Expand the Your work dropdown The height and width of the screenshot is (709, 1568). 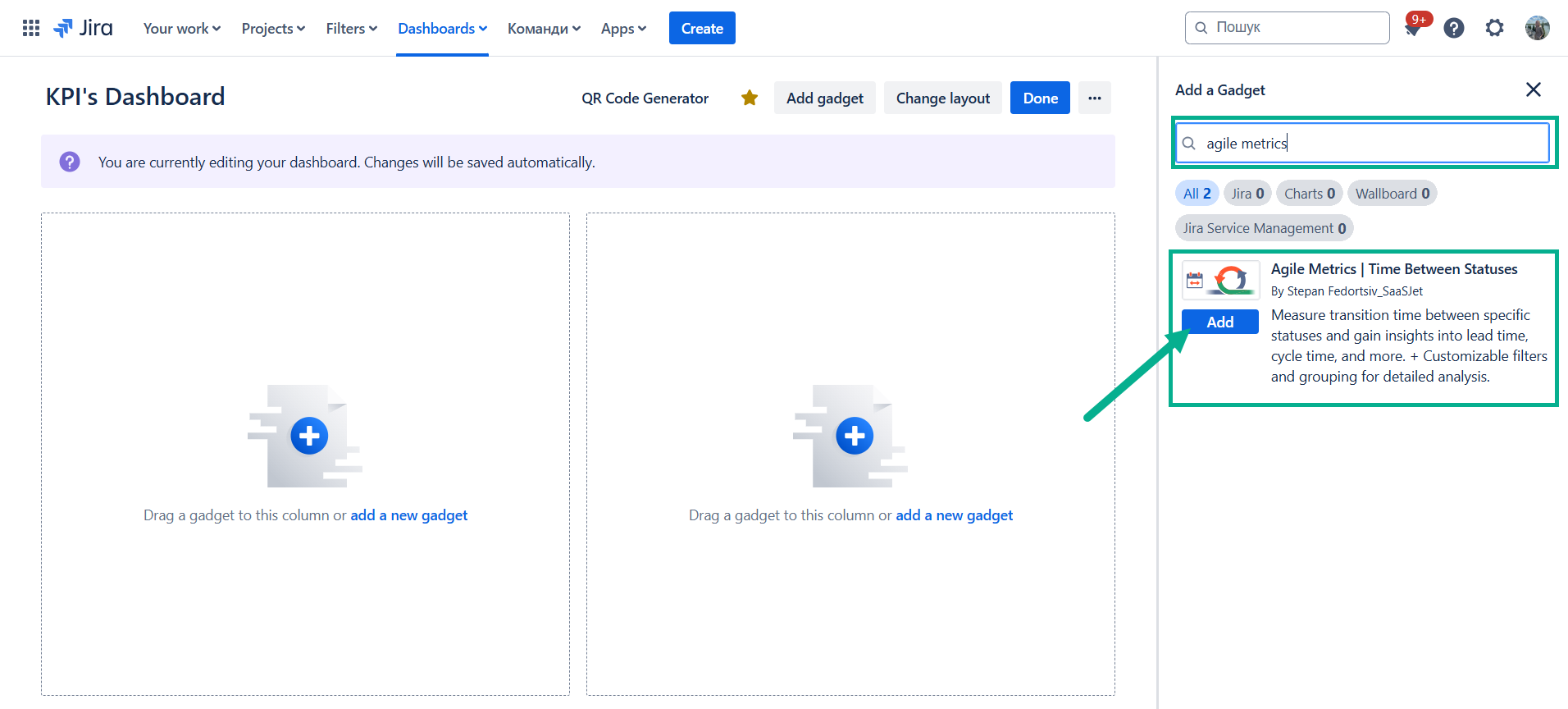(x=182, y=29)
